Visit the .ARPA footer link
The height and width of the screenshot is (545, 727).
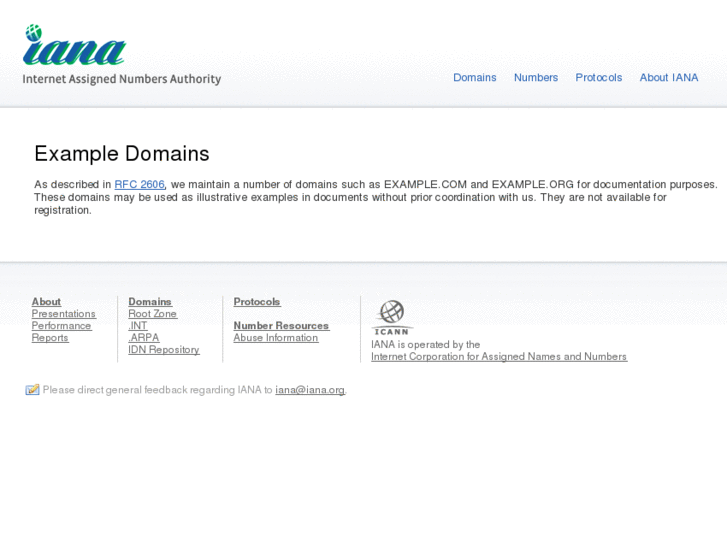(144, 338)
